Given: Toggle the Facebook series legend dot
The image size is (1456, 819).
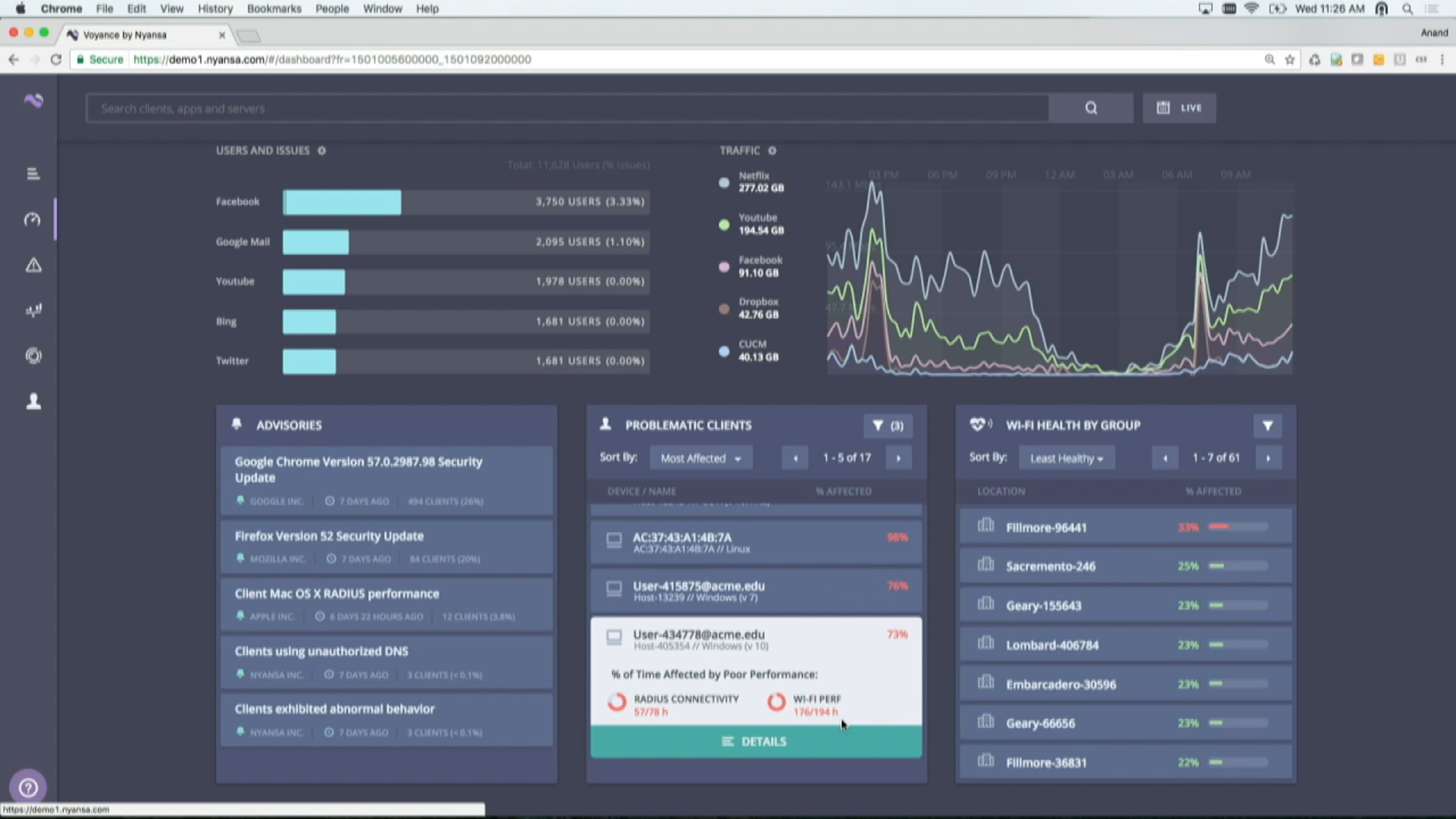Looking at the screenshot, I should click(724, 266).
